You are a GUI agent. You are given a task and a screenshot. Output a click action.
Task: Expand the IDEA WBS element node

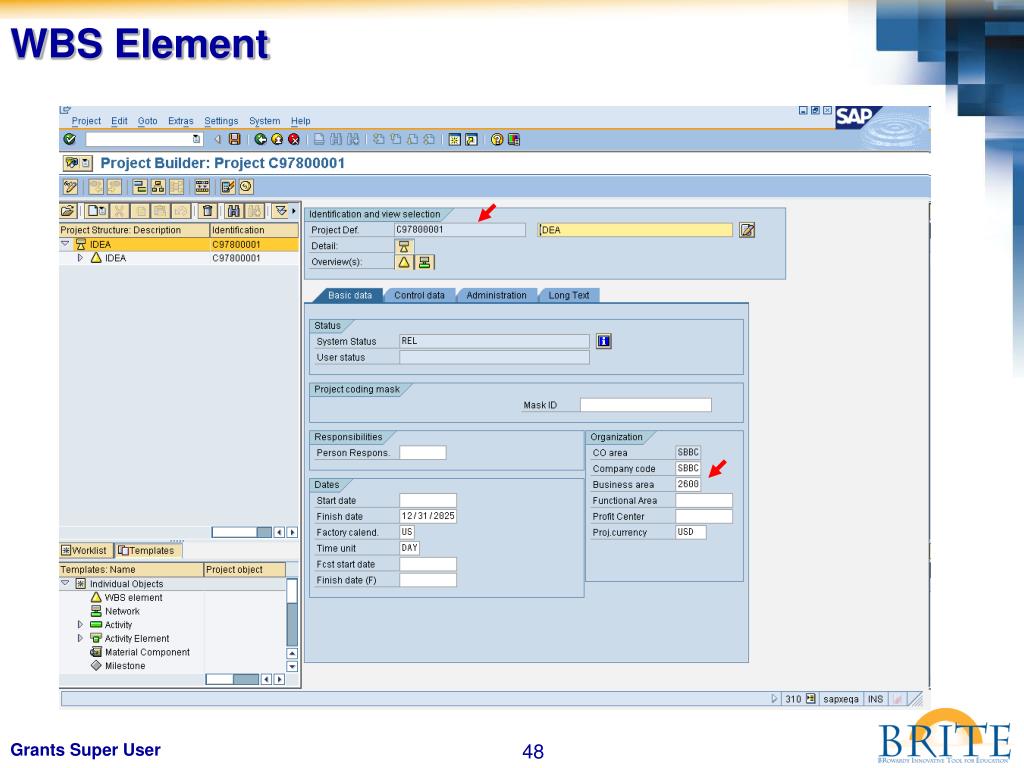[80, 258]
